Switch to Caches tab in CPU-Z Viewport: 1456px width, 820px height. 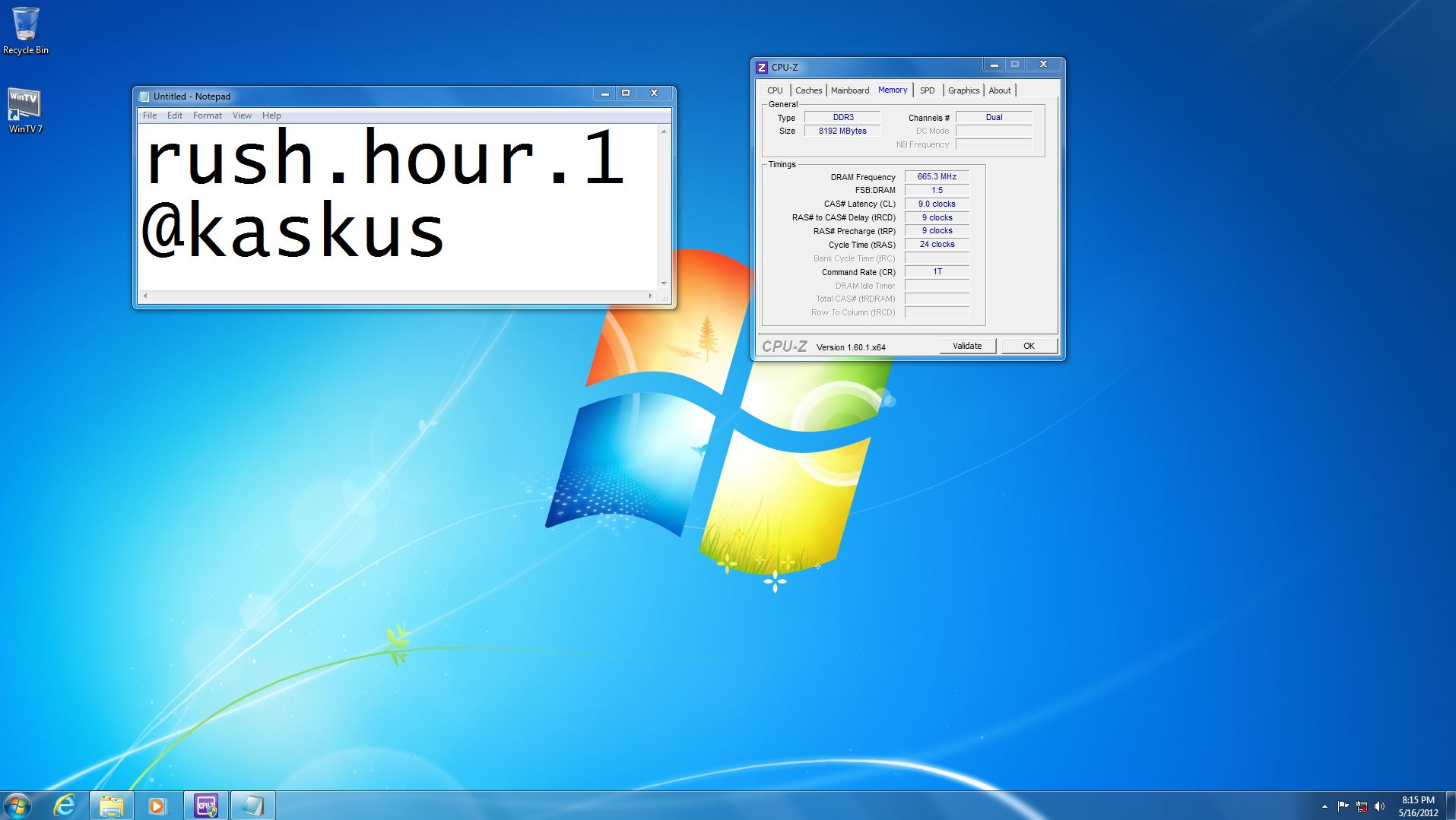pyautogui.click(x=809, y=90)
